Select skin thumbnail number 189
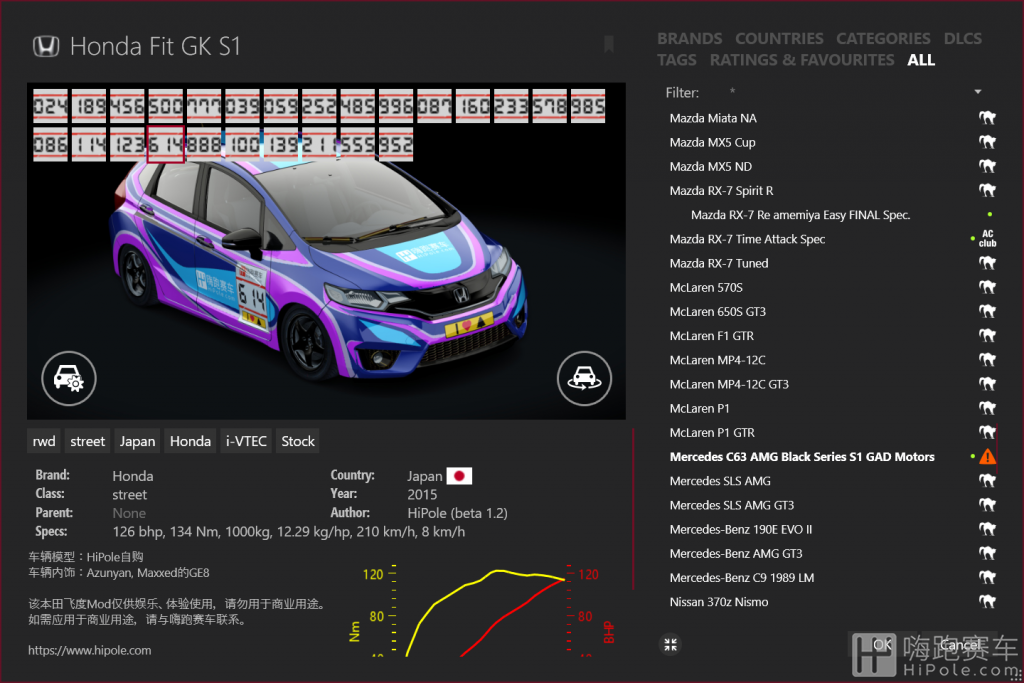Image resolution: width=1024 pixels, height=683 pixels. pos(89,106)
